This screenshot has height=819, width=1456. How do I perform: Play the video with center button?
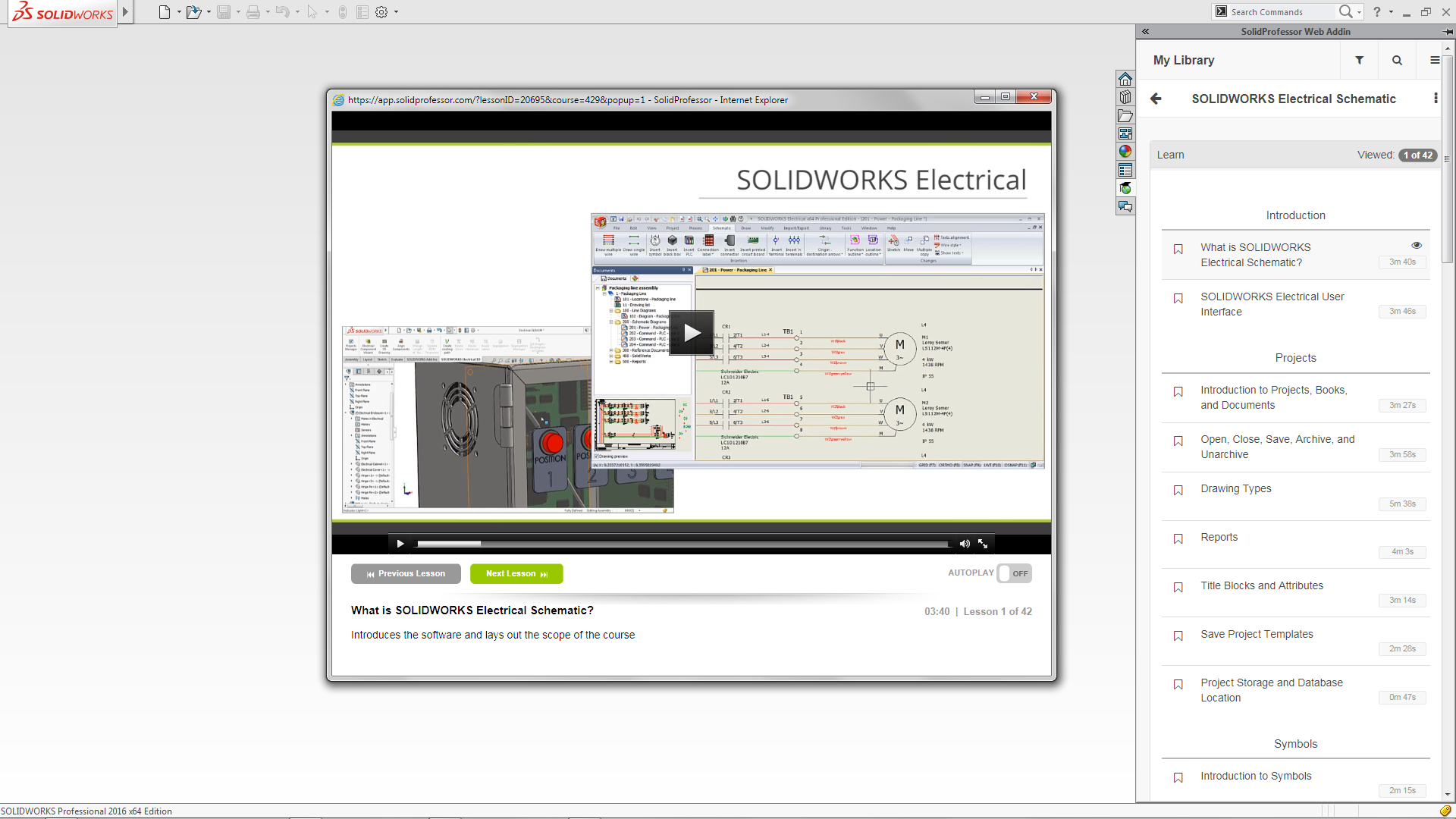coord(692,332)
